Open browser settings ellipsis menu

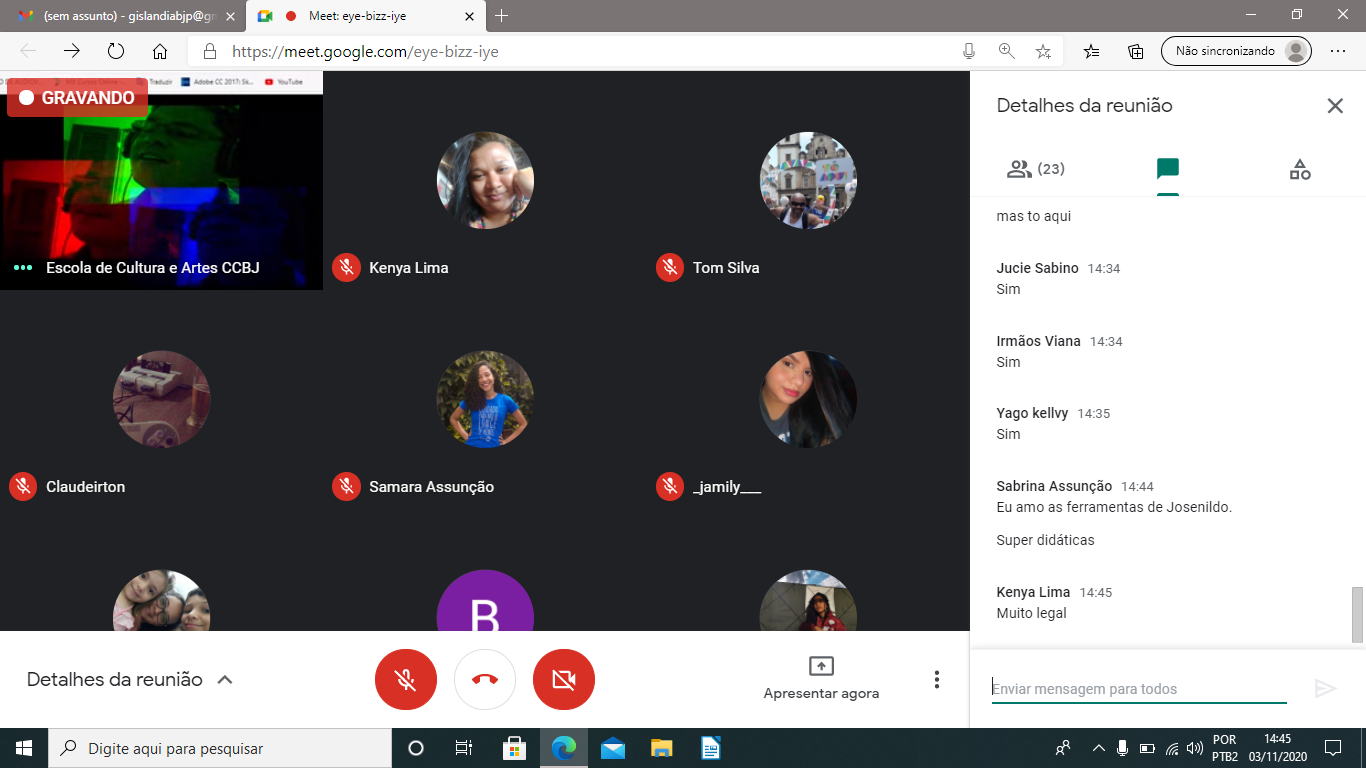tap(1338, 51)
